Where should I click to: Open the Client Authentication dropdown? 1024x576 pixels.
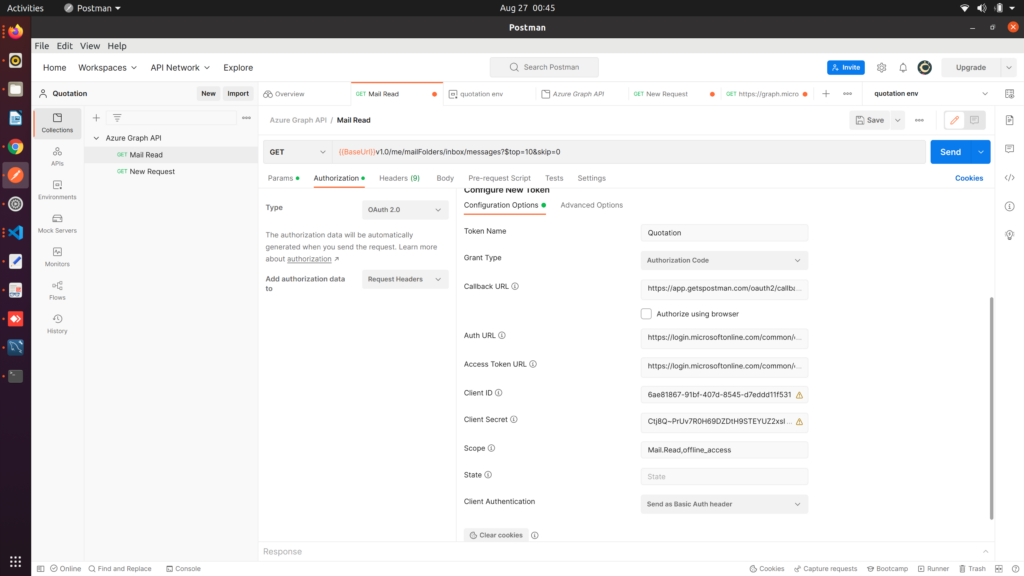pos(724,504)
